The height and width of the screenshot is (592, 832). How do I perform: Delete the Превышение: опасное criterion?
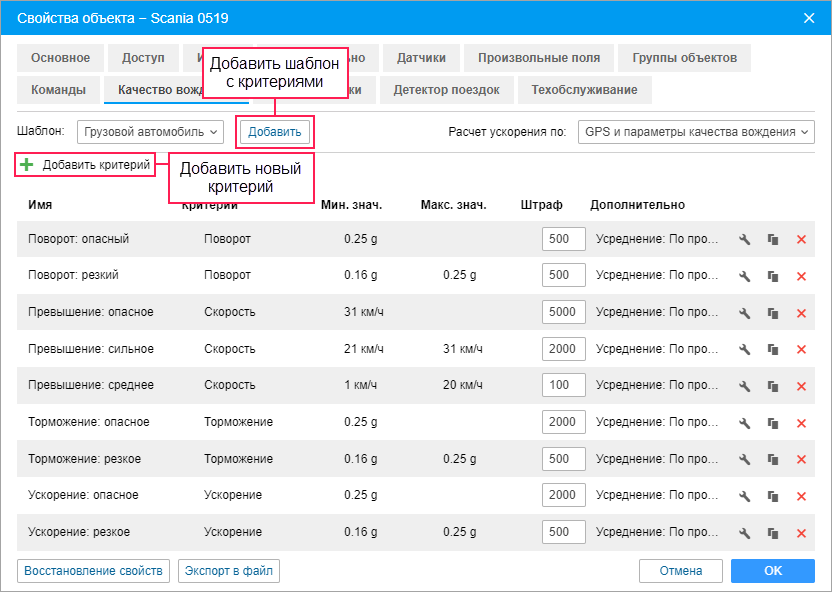(800, 313)
